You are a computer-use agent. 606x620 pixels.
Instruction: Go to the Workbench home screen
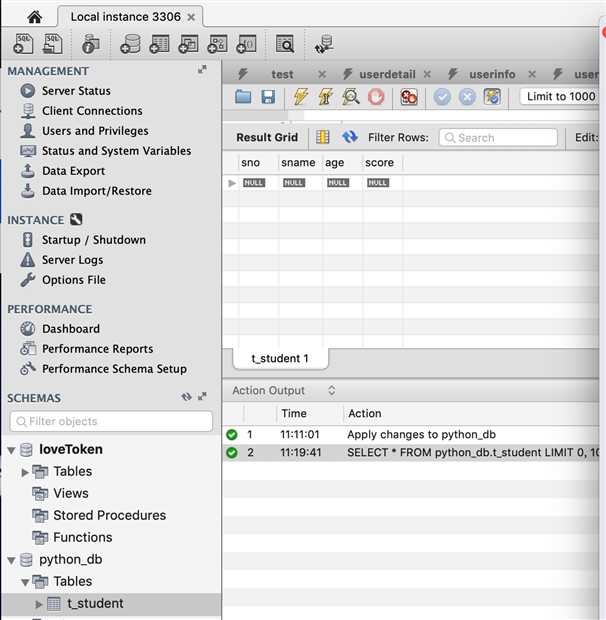(x=35, y=17)
